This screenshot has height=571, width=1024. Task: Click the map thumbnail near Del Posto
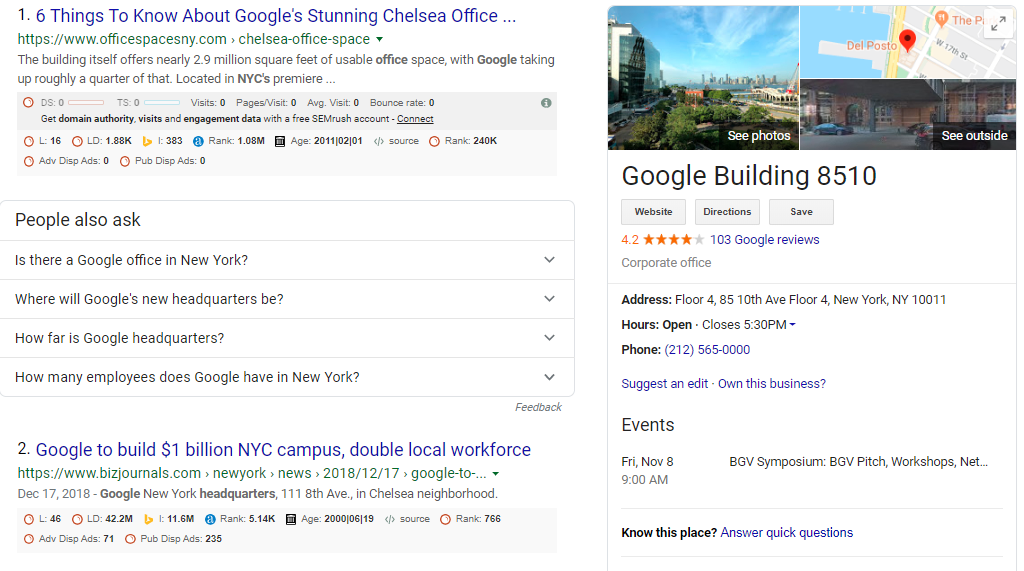908,42
